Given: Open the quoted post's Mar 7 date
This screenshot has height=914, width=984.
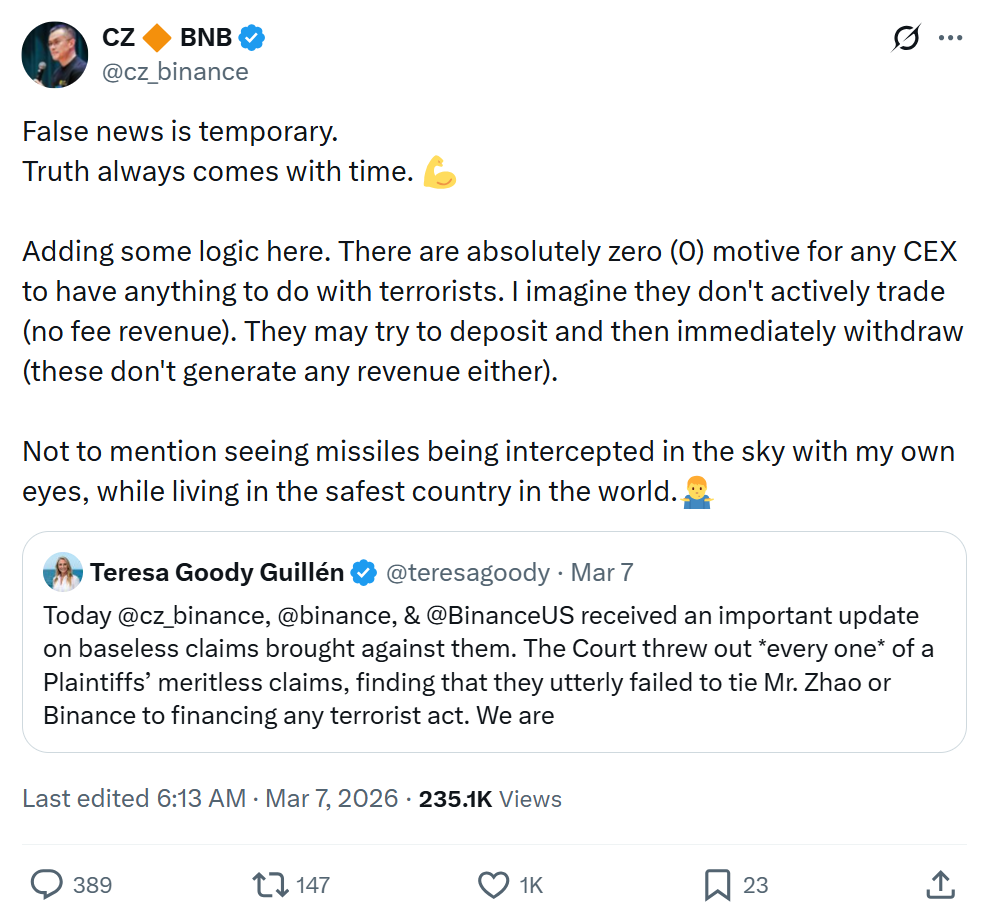Looking at the screenshot, I should tap(602, 572).
